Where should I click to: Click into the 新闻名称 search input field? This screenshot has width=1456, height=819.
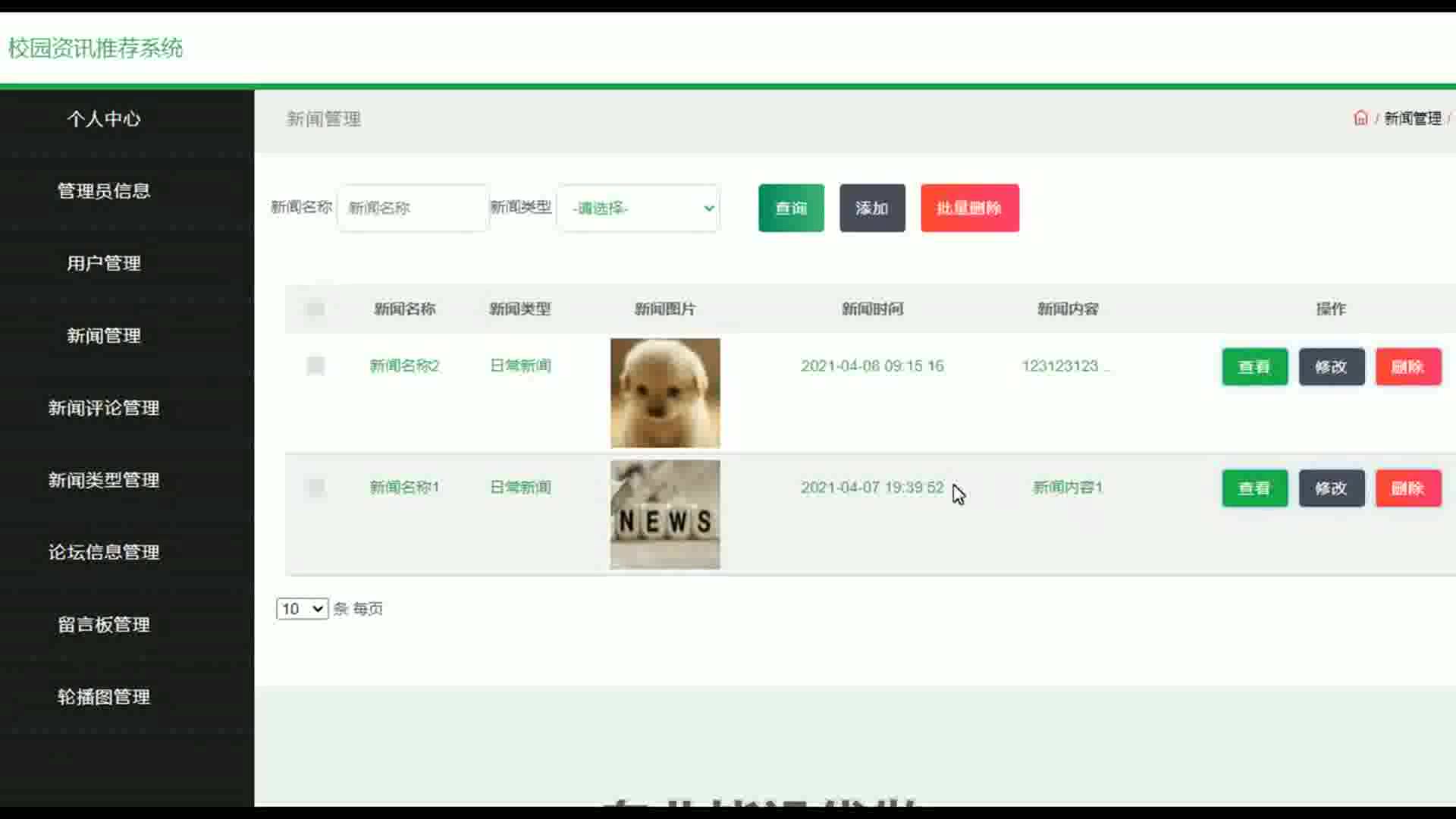413,208
